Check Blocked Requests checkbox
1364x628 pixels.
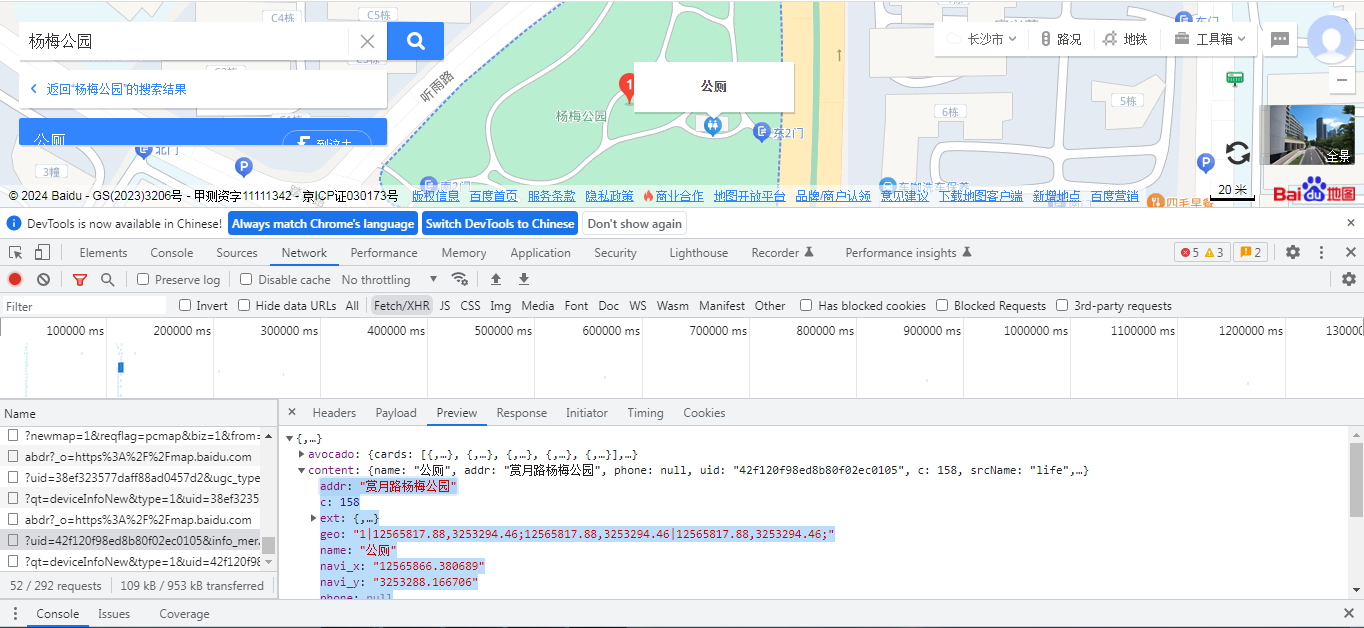click(x=942, y=305)
